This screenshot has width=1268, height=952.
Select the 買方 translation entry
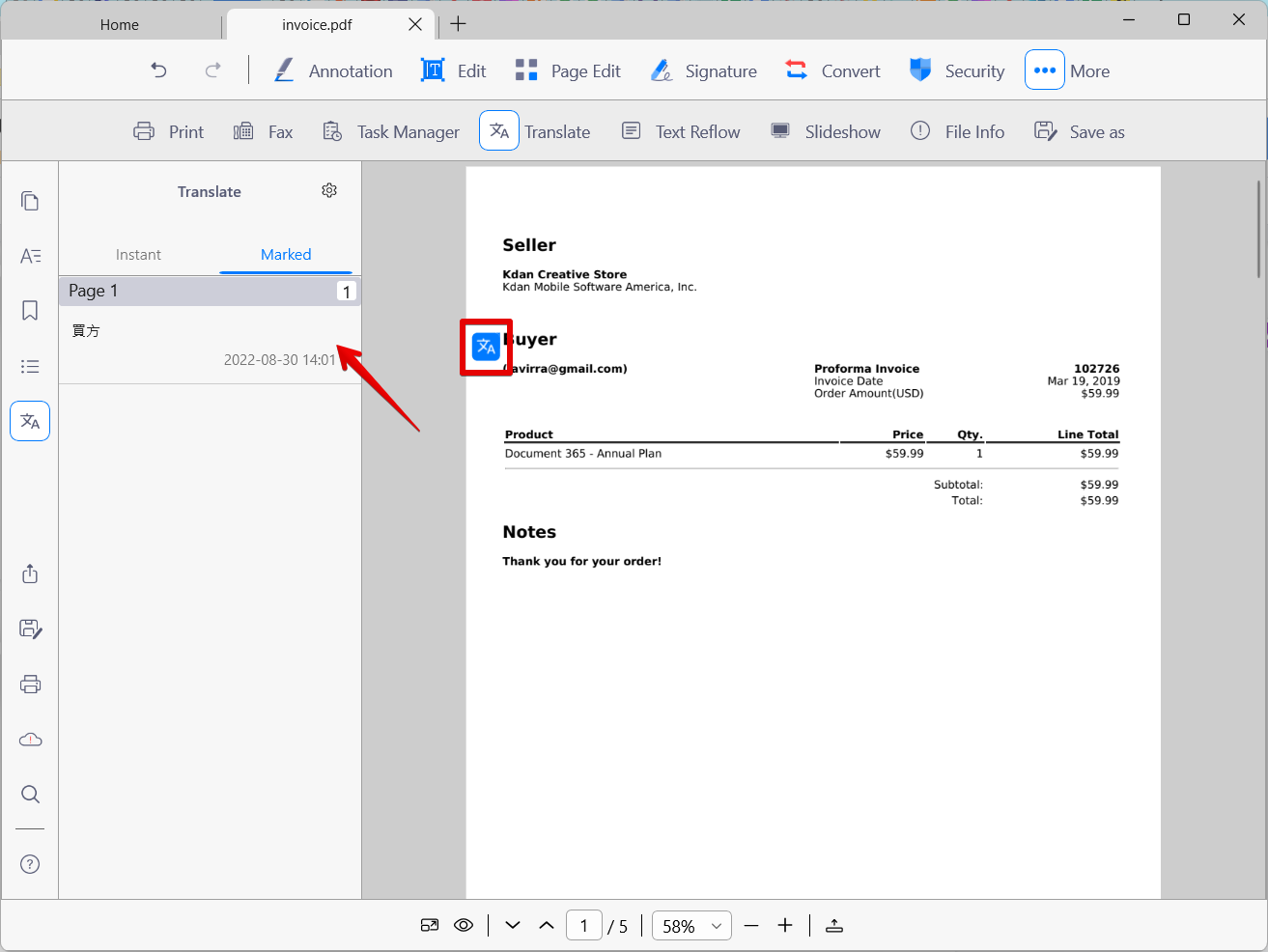210,346
